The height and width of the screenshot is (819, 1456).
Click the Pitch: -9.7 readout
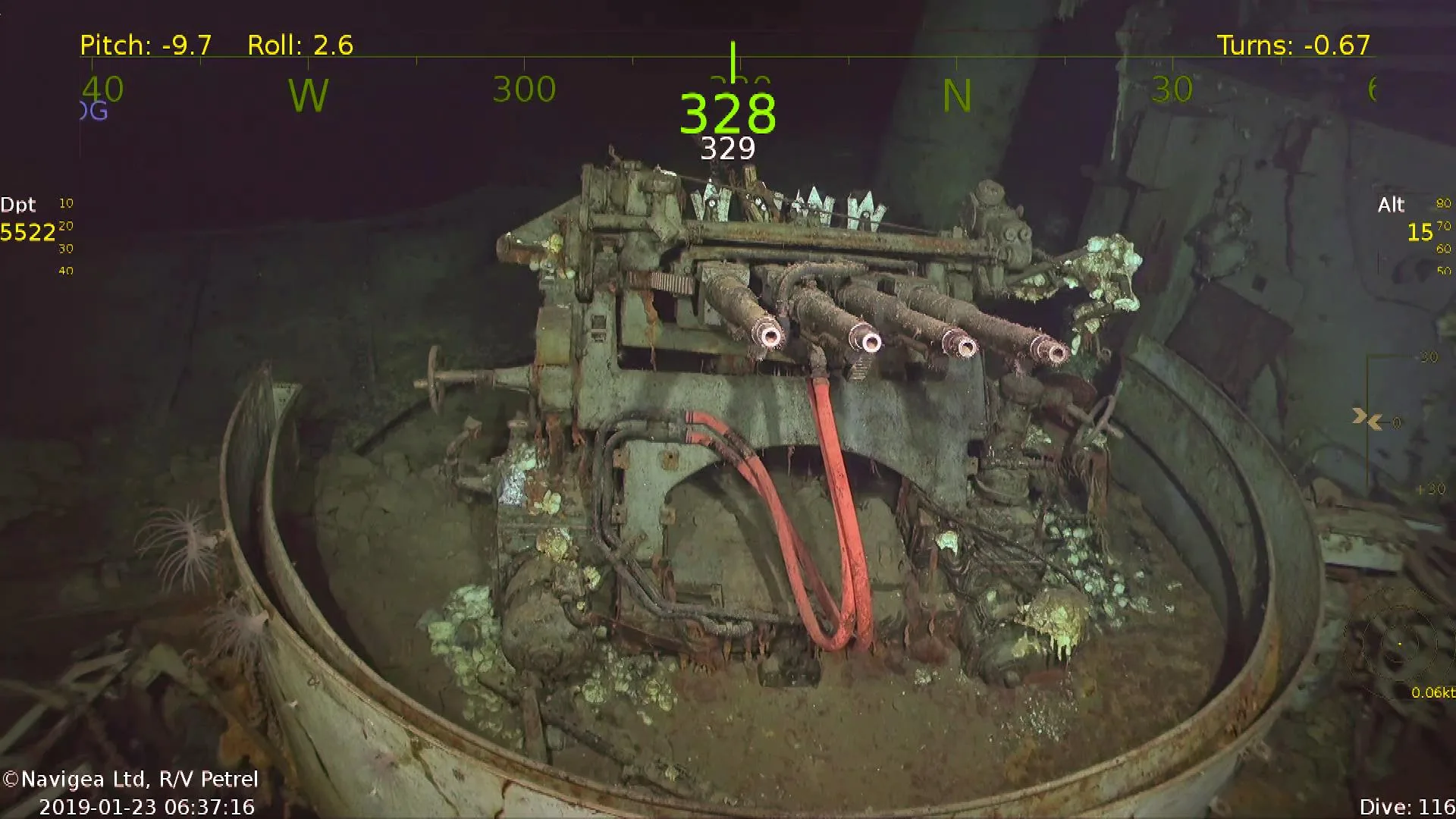(x=146, y=45)
